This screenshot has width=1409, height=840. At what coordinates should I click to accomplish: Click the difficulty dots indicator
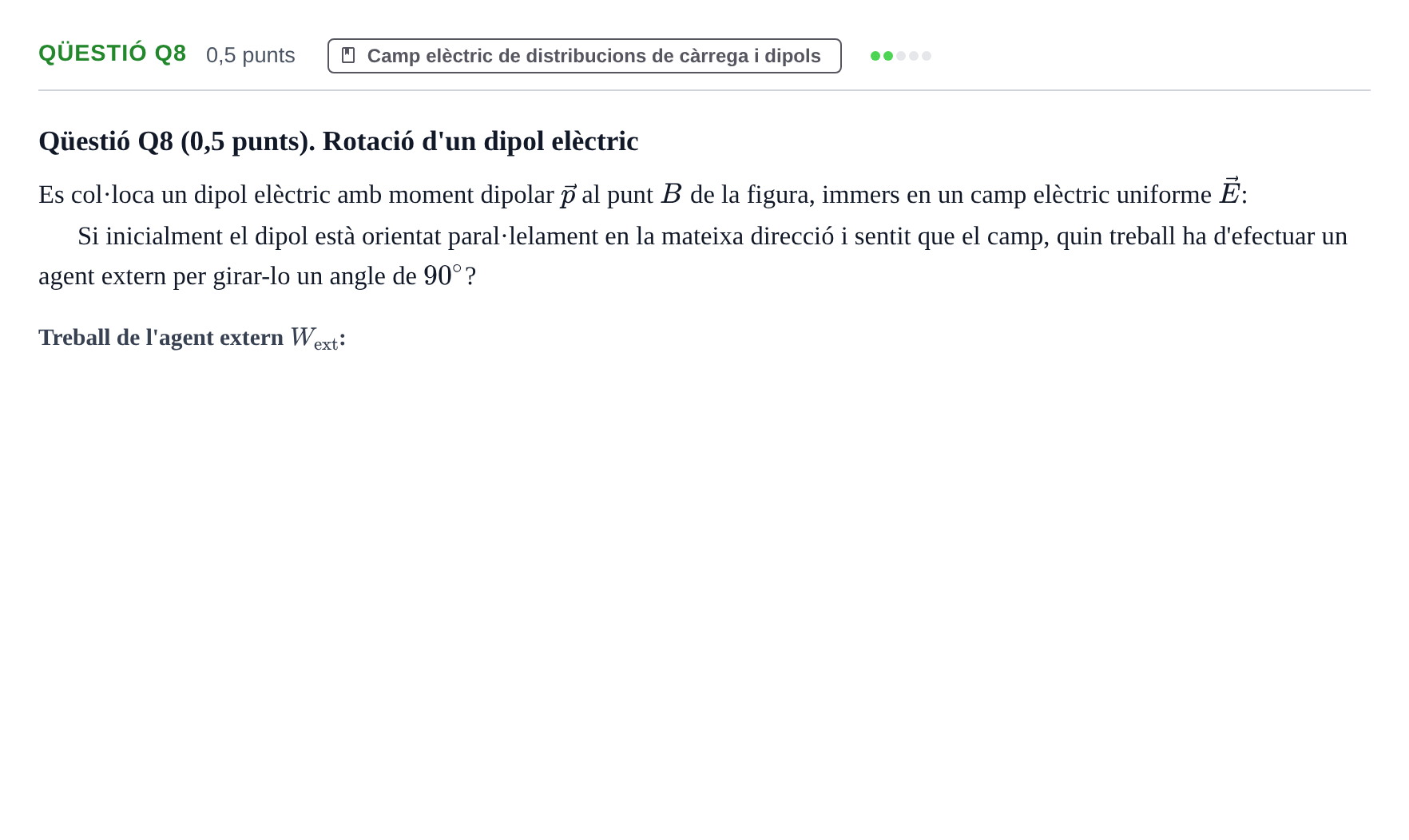click(901, 56)
